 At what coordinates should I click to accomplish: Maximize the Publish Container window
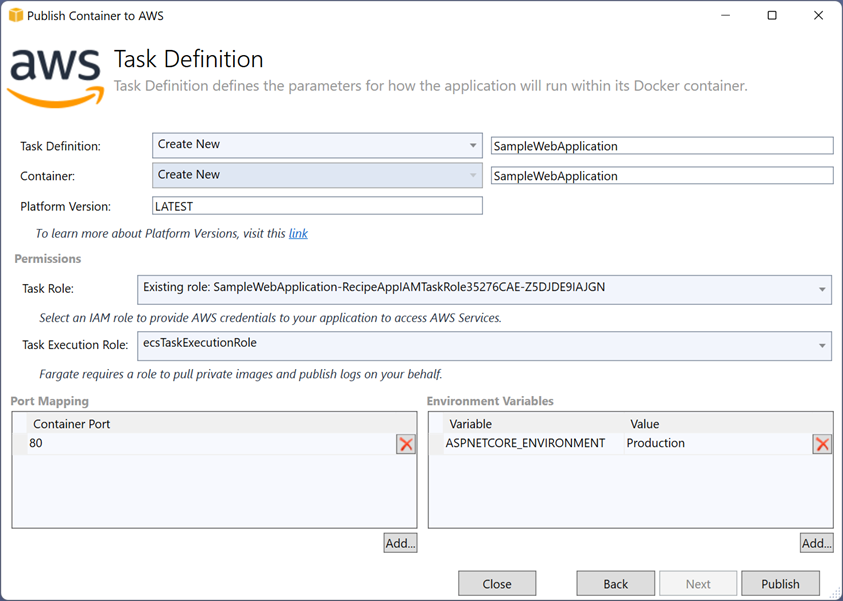pos(772,16)
